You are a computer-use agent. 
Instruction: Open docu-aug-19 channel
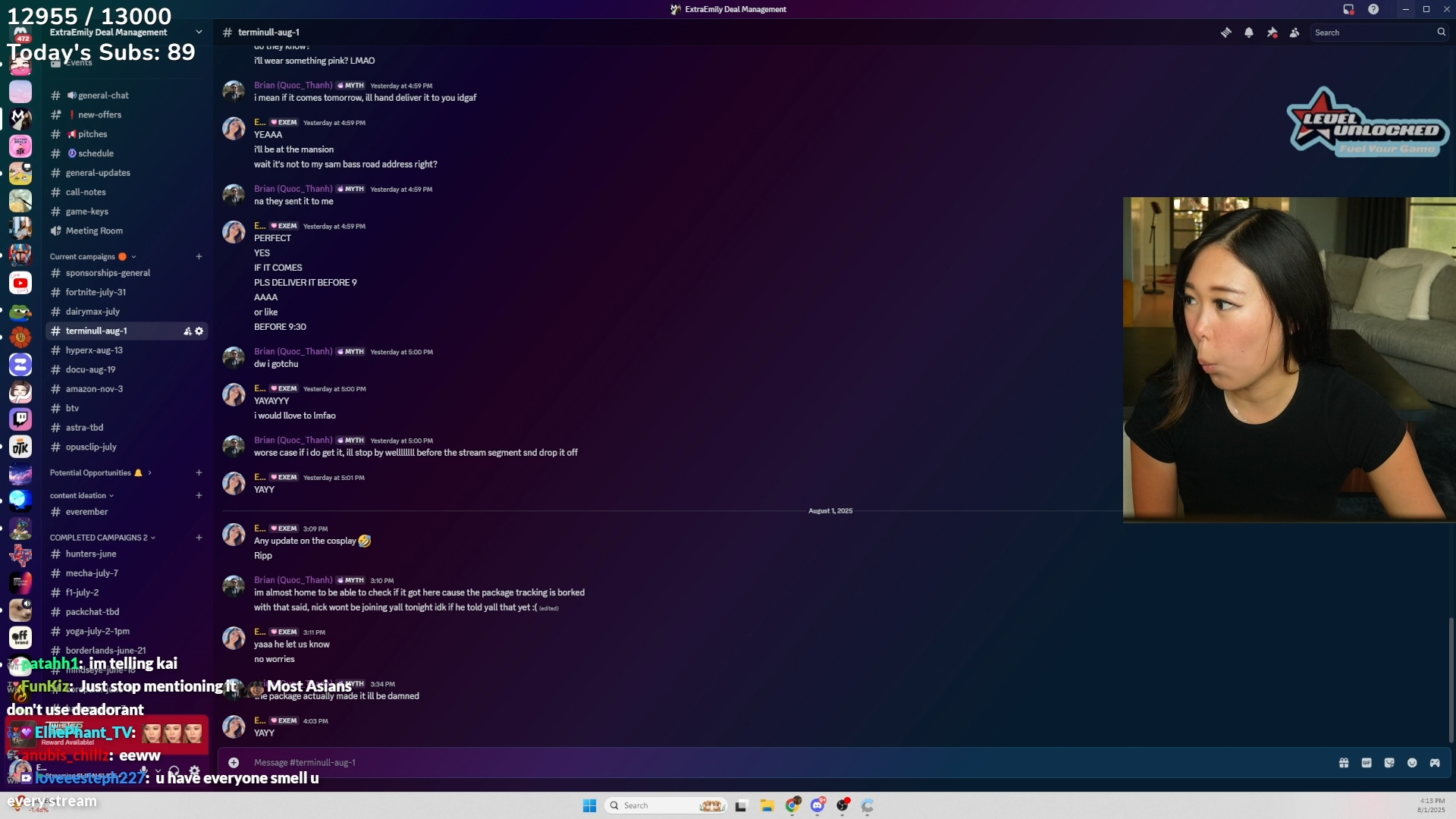tap(127, 370)
